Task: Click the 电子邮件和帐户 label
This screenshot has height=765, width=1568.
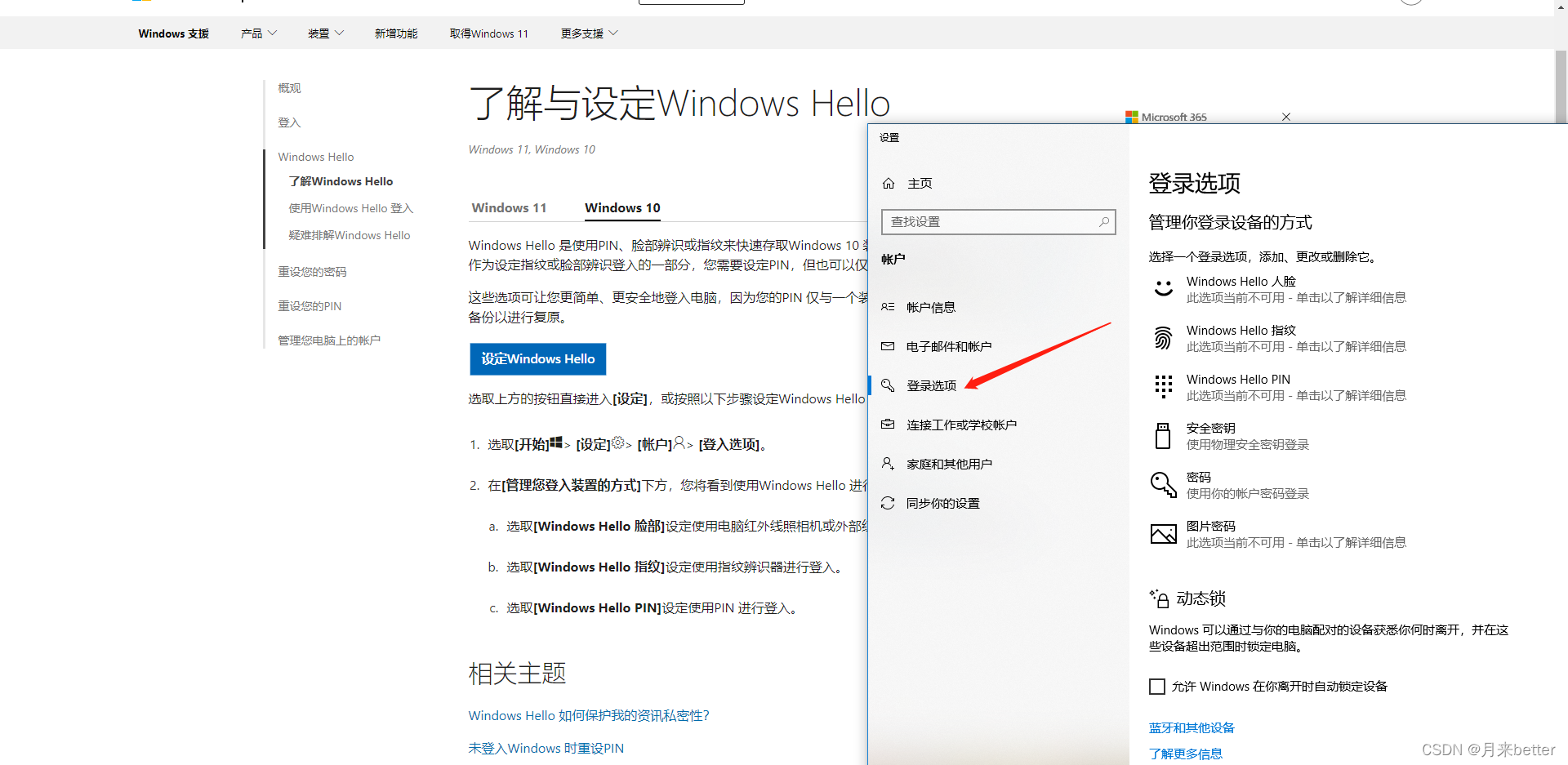Action: coord(949,347)
